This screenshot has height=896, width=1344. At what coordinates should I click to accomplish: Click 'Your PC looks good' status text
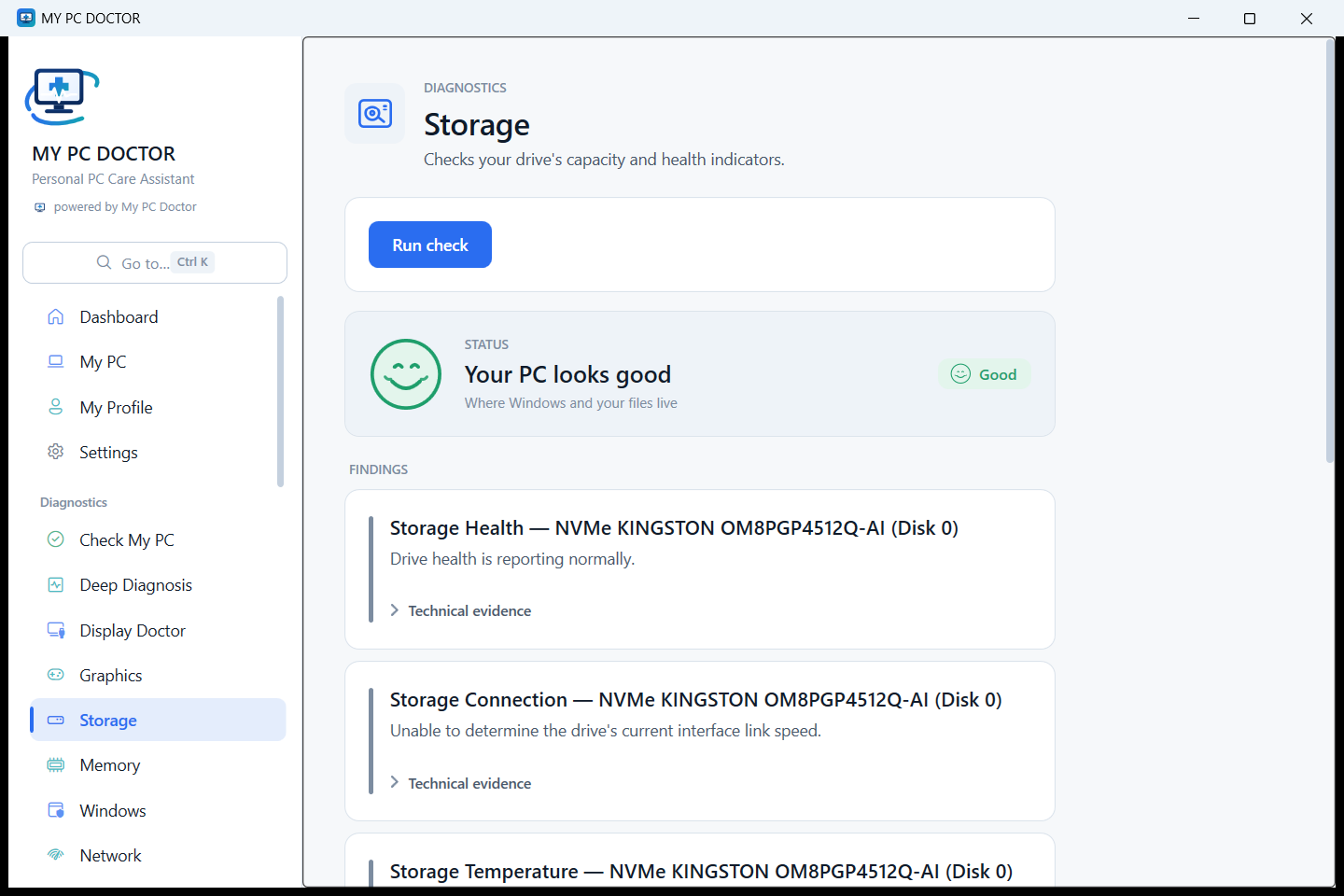point(567,374)
